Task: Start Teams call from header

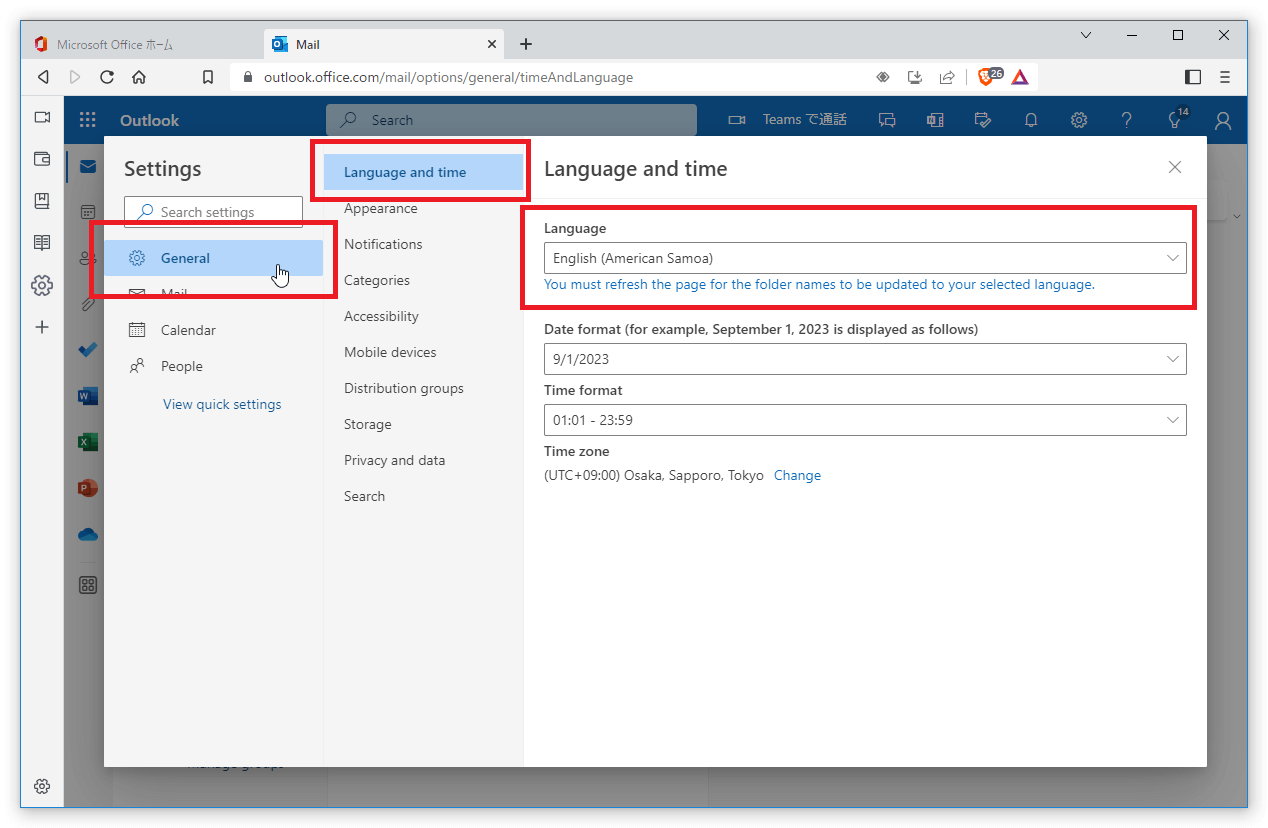Action: [788, 120]
